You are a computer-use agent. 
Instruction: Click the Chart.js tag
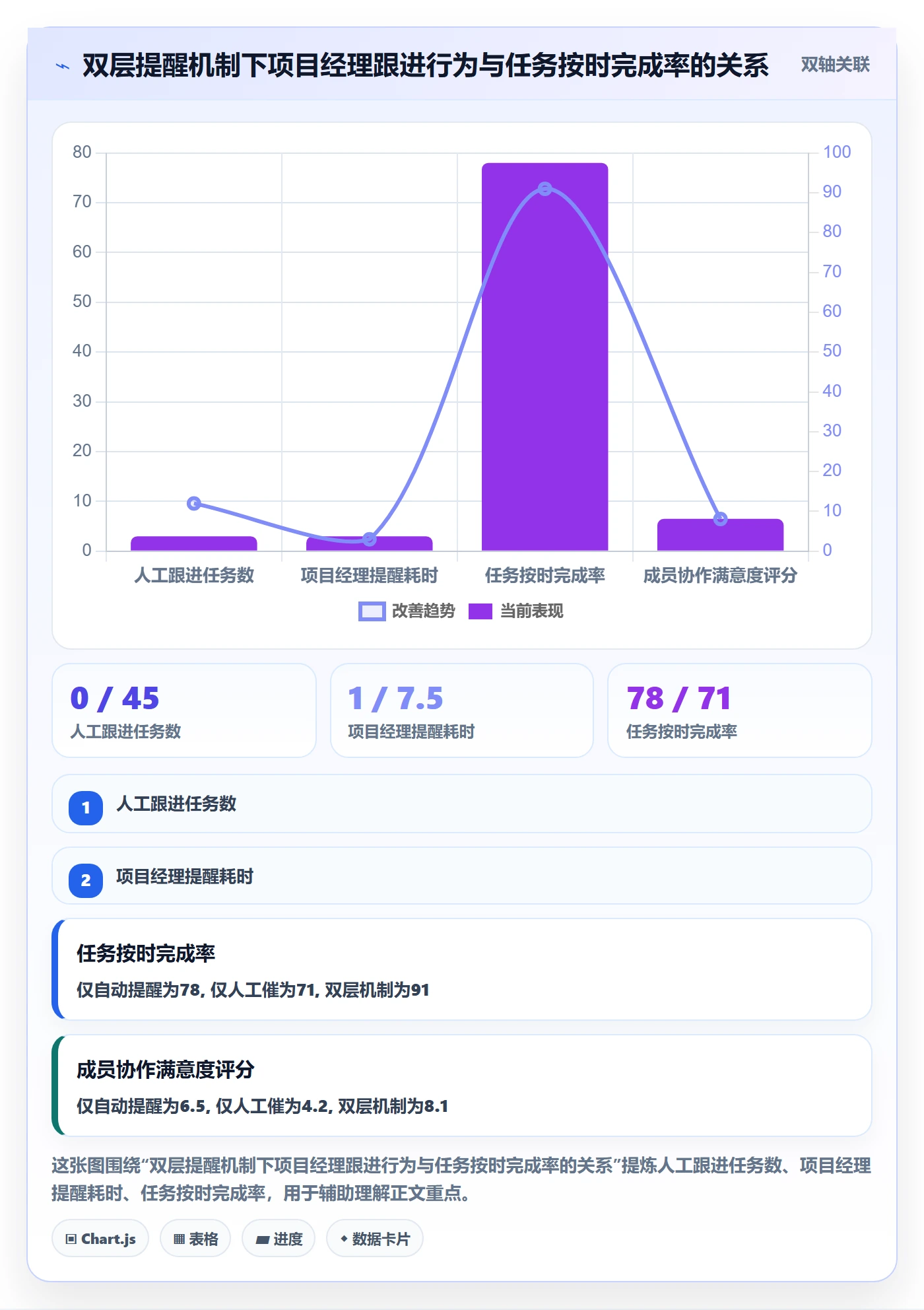100,1239
